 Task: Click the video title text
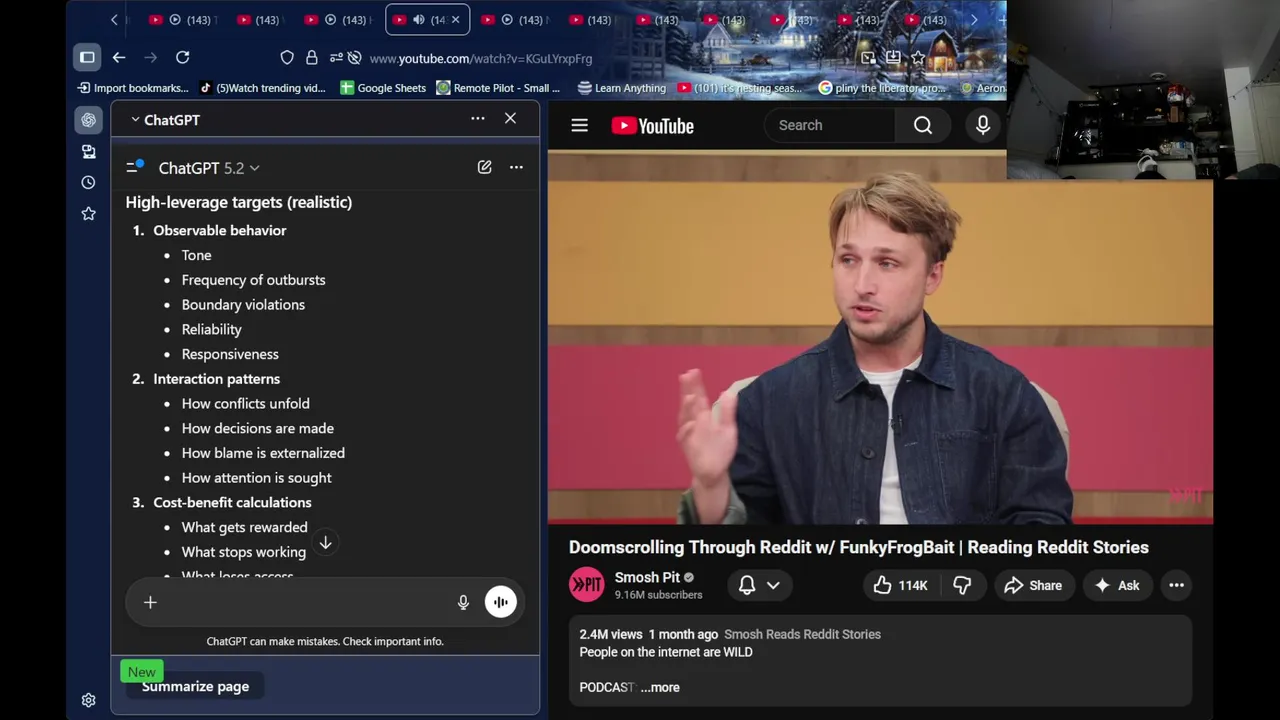click(x=859, y=547)
